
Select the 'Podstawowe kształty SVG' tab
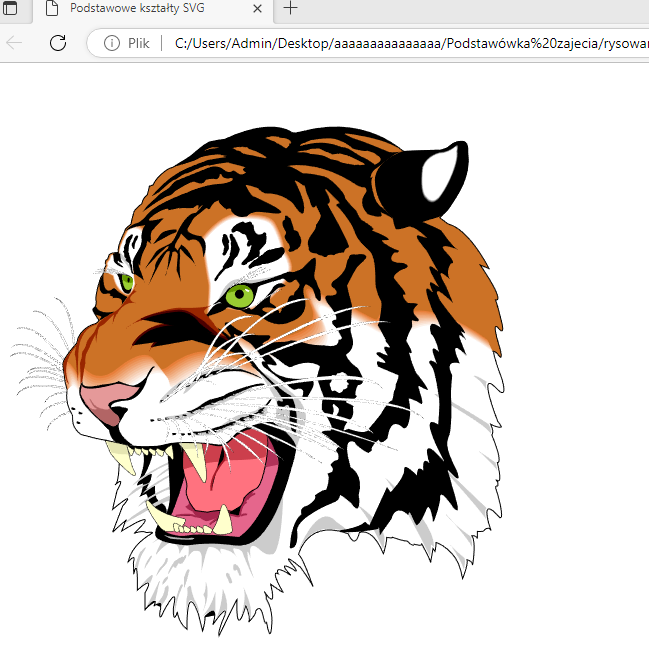[153, 9]
